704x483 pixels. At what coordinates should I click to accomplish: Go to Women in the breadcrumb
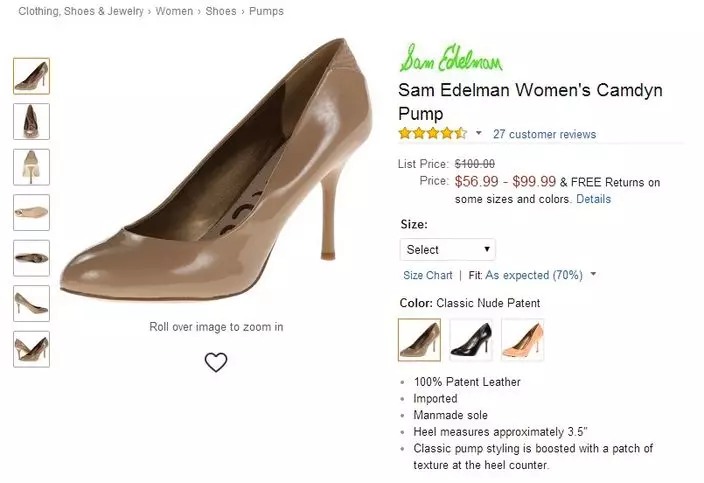[x=173, y=12]
